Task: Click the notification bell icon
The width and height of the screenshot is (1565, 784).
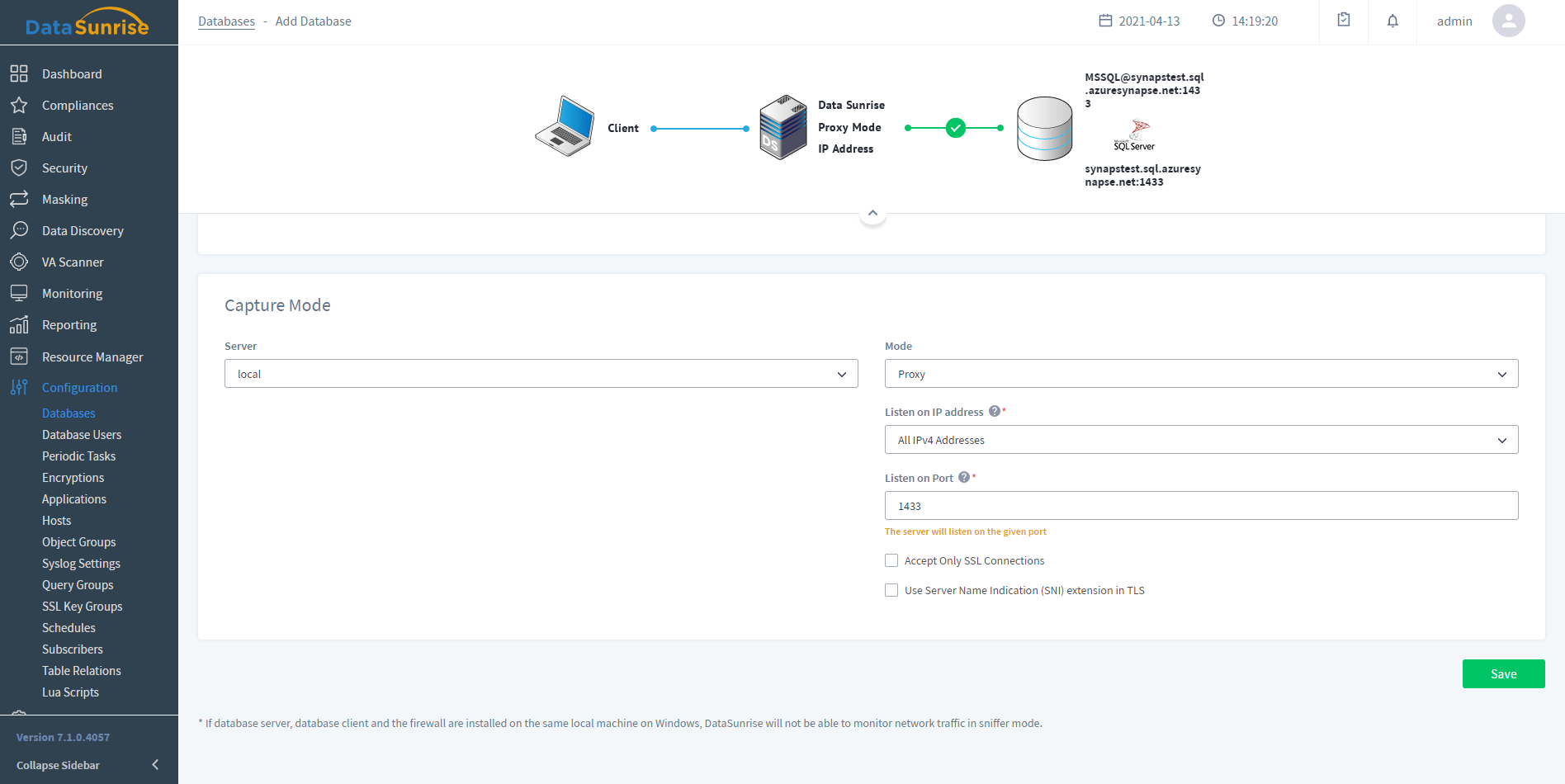Action: [1392, 21]
